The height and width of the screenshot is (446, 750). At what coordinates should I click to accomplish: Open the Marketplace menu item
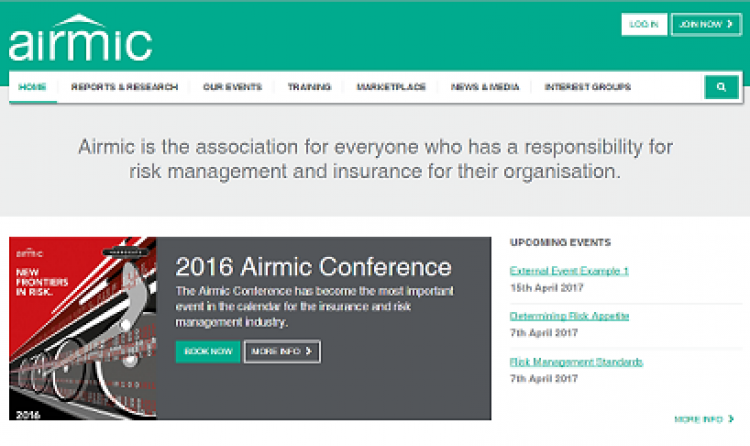(391, 87)
